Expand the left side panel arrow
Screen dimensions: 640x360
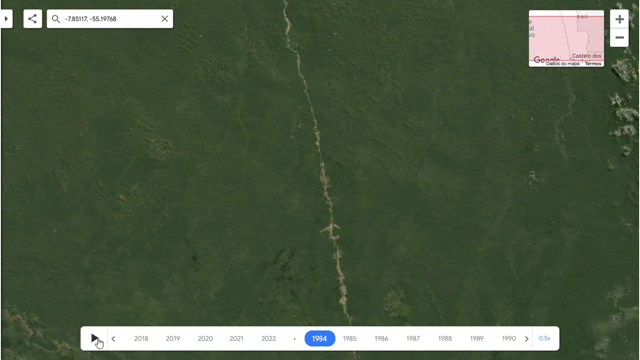click(x=6, y=19)
